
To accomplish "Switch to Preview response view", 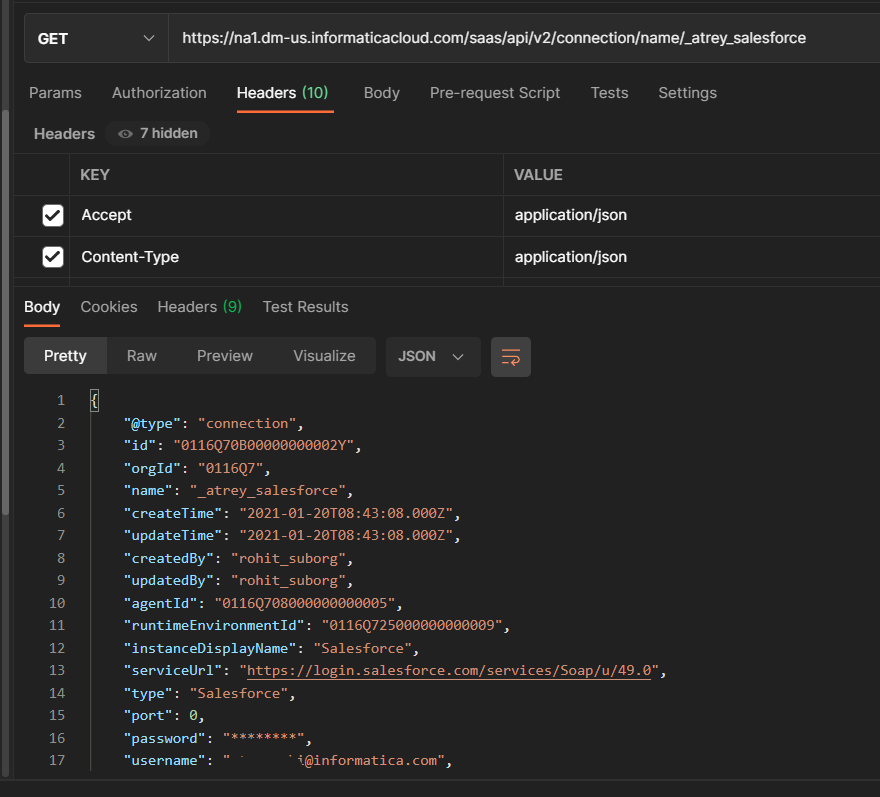I will tap(224, 356).
